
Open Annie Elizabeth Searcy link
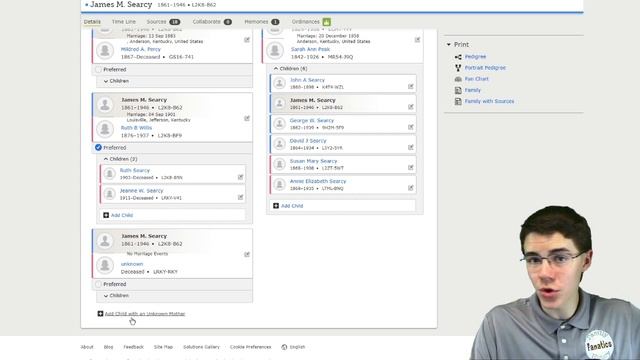click(318, 181)
